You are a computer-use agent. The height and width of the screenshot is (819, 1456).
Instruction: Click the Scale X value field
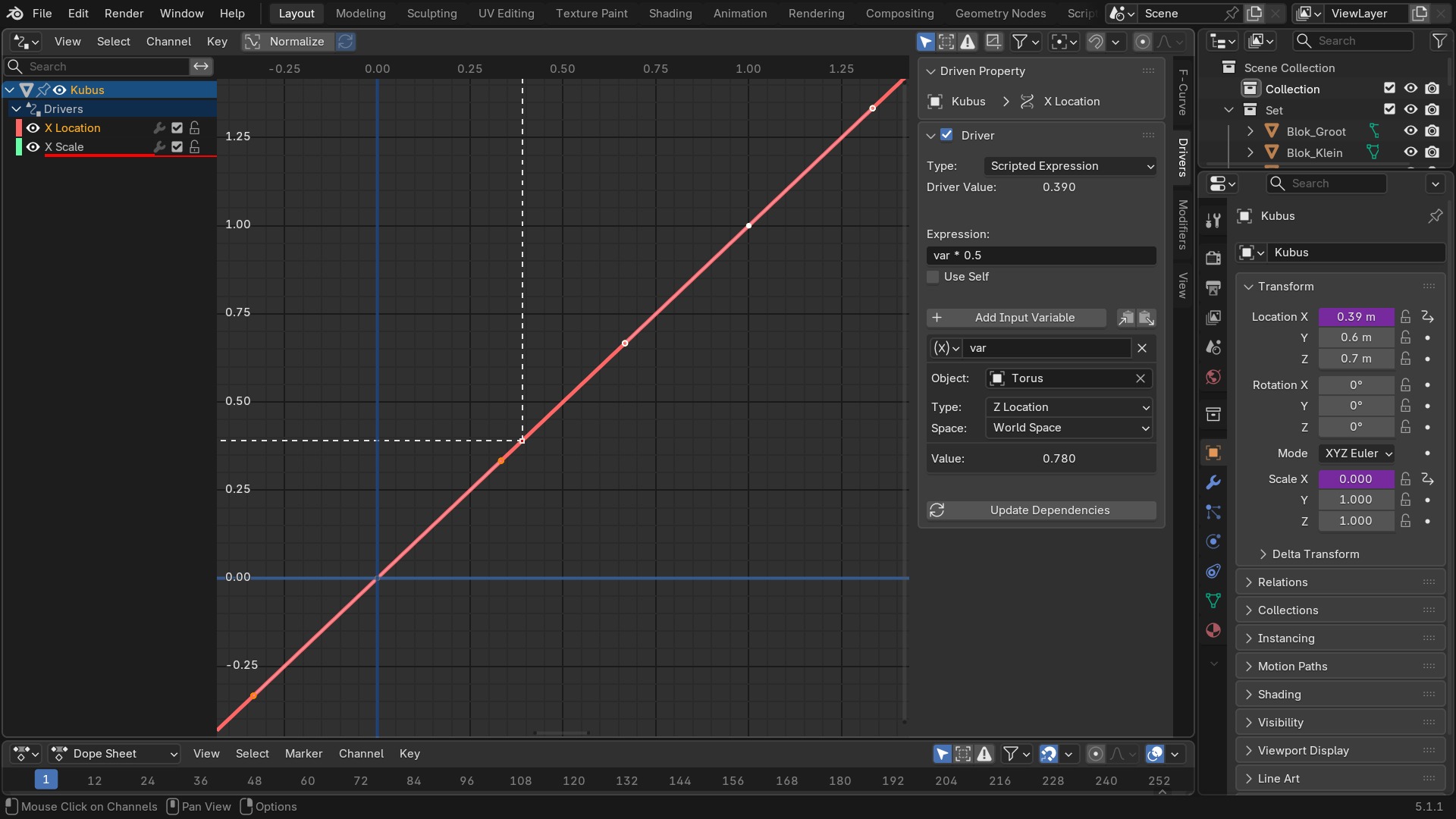click(x=1356, y=479)
